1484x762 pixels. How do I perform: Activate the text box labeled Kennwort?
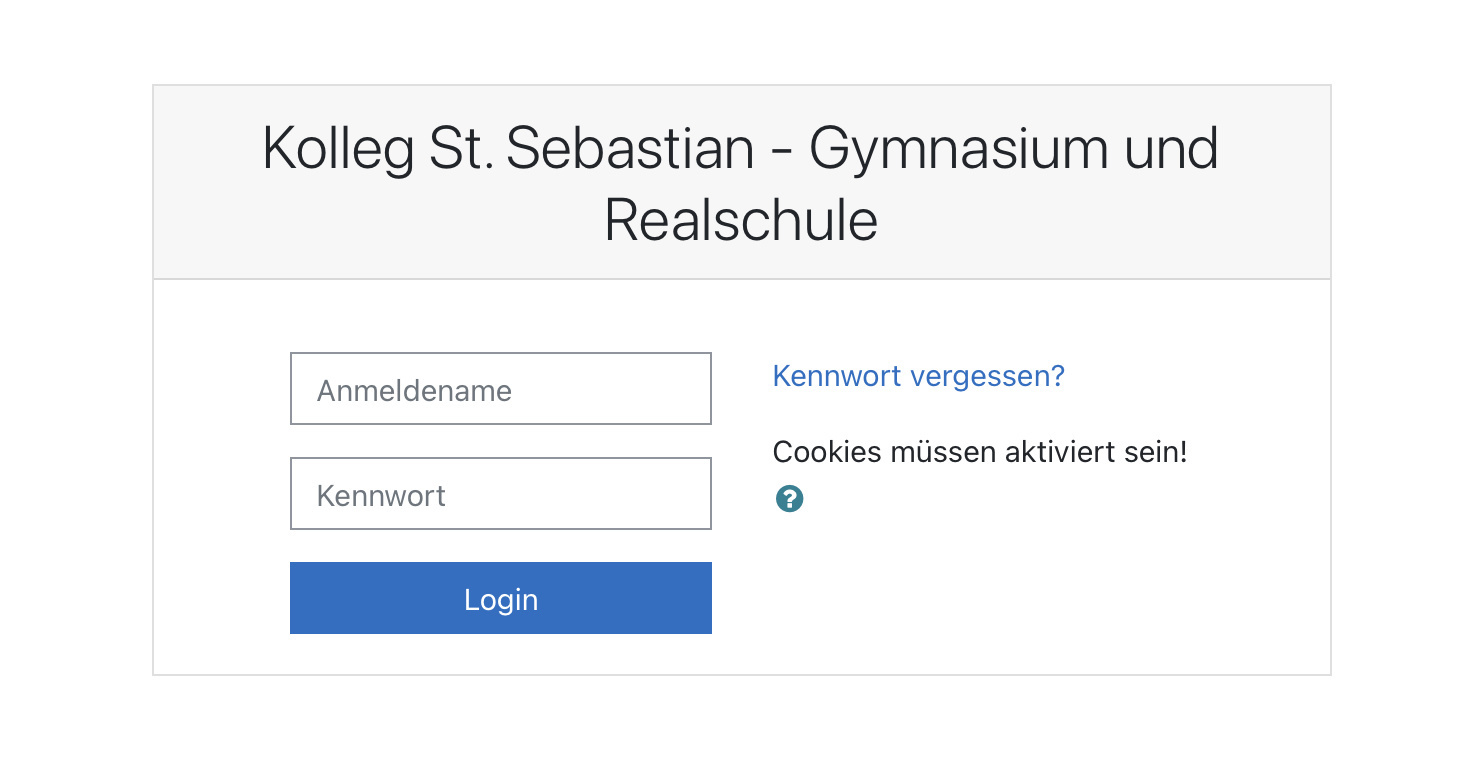point(500,494)
